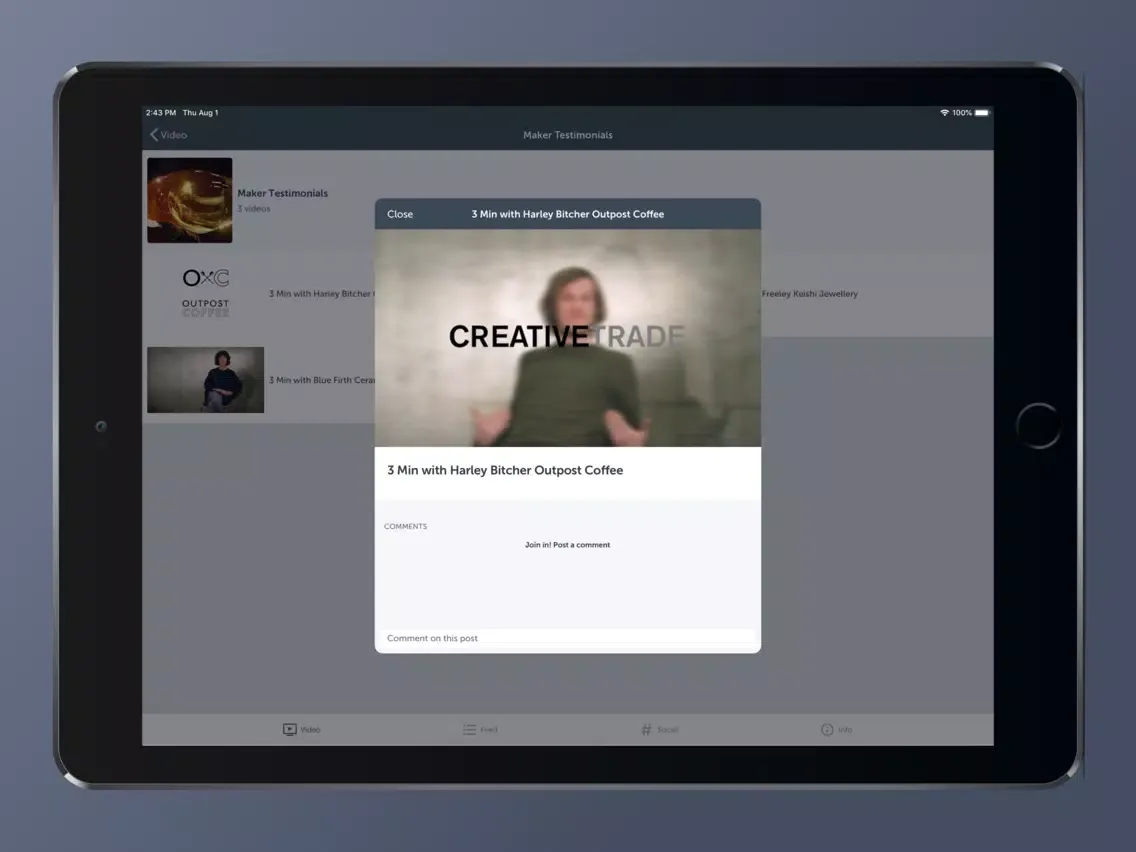
Task: Tap the COMMENTS section label
Action: point(406,527)
